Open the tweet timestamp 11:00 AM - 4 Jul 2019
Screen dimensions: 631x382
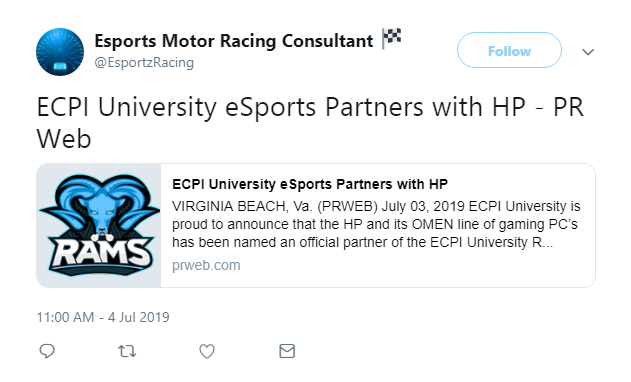(103, 317)
